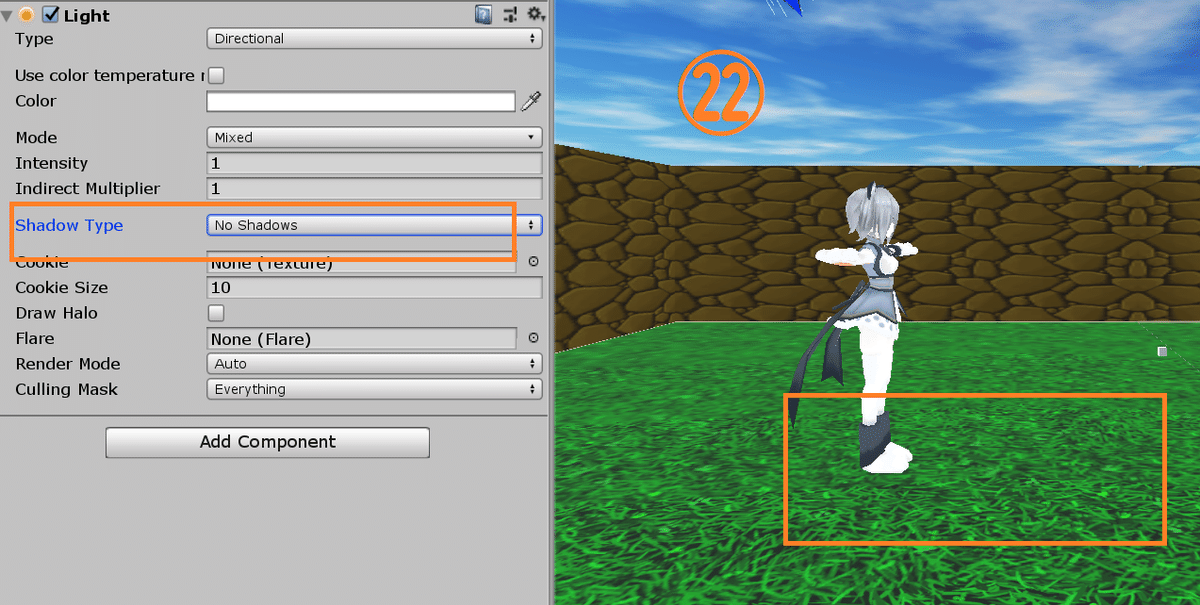1200x605 pixels.
Task: Click the Cookie texture object field
Action: 361,263
